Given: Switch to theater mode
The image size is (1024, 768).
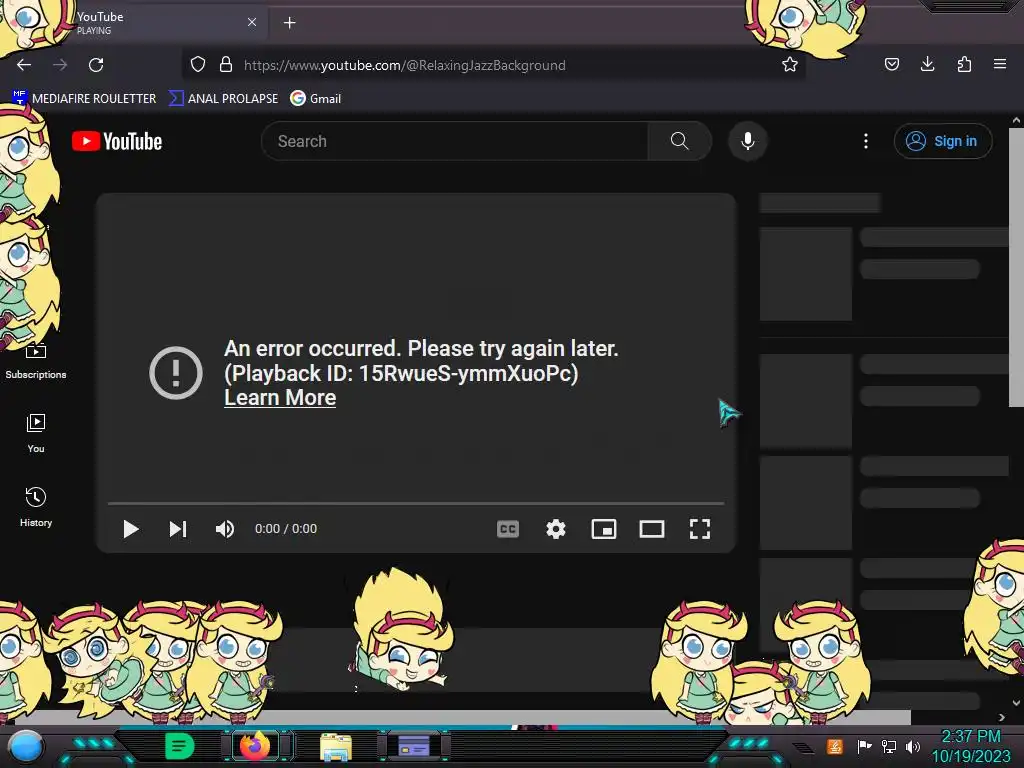Looking at the screenshot, I should [652, 529].
